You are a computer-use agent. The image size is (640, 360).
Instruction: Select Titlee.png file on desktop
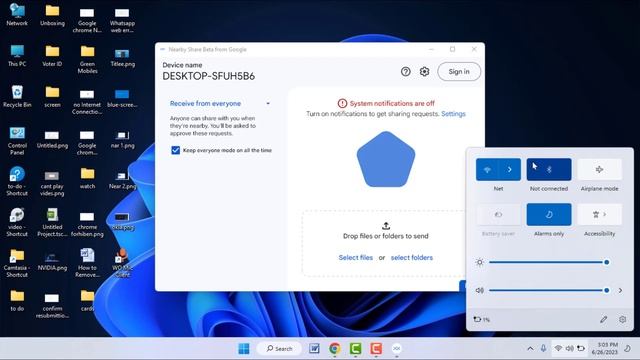point(122,57)
